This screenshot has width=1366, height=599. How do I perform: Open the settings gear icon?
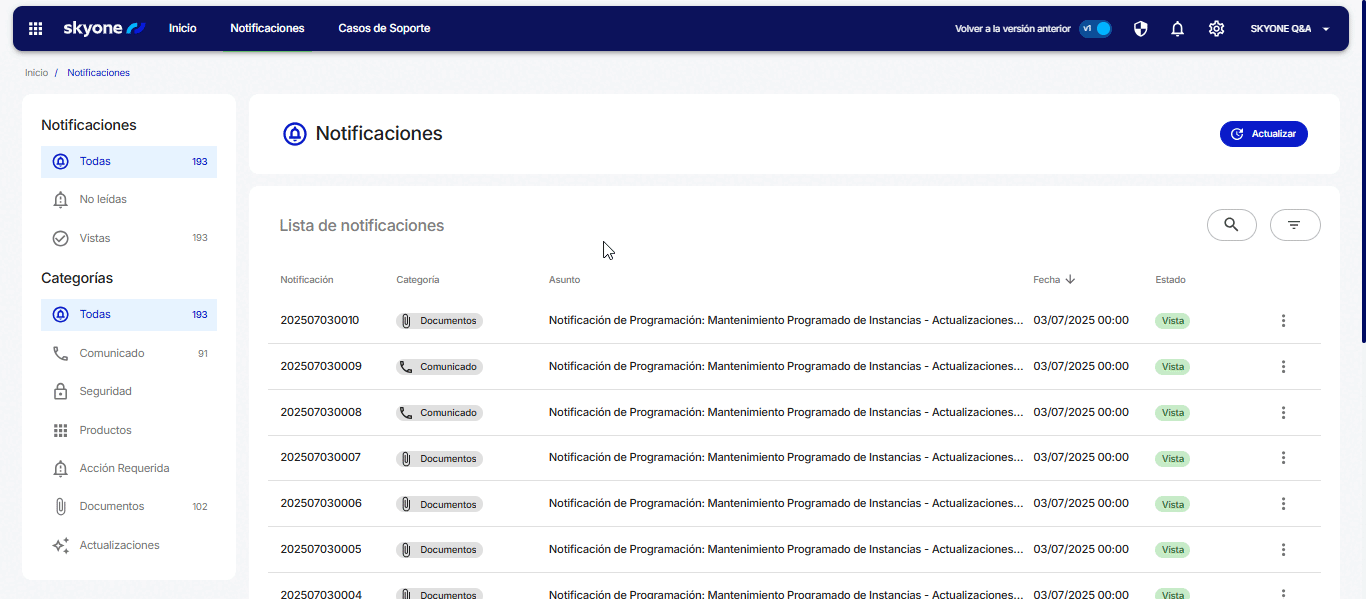click(x=1216, y=29)
